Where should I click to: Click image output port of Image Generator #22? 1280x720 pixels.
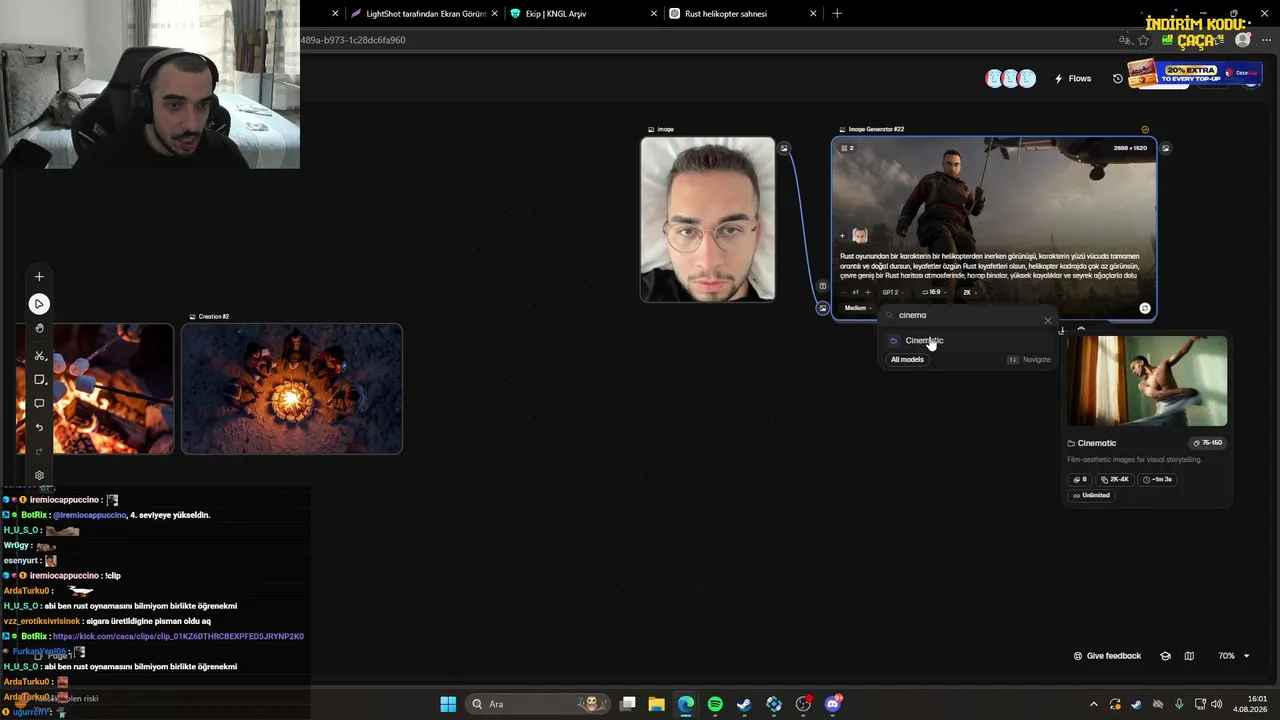(x=1165, y=148)
